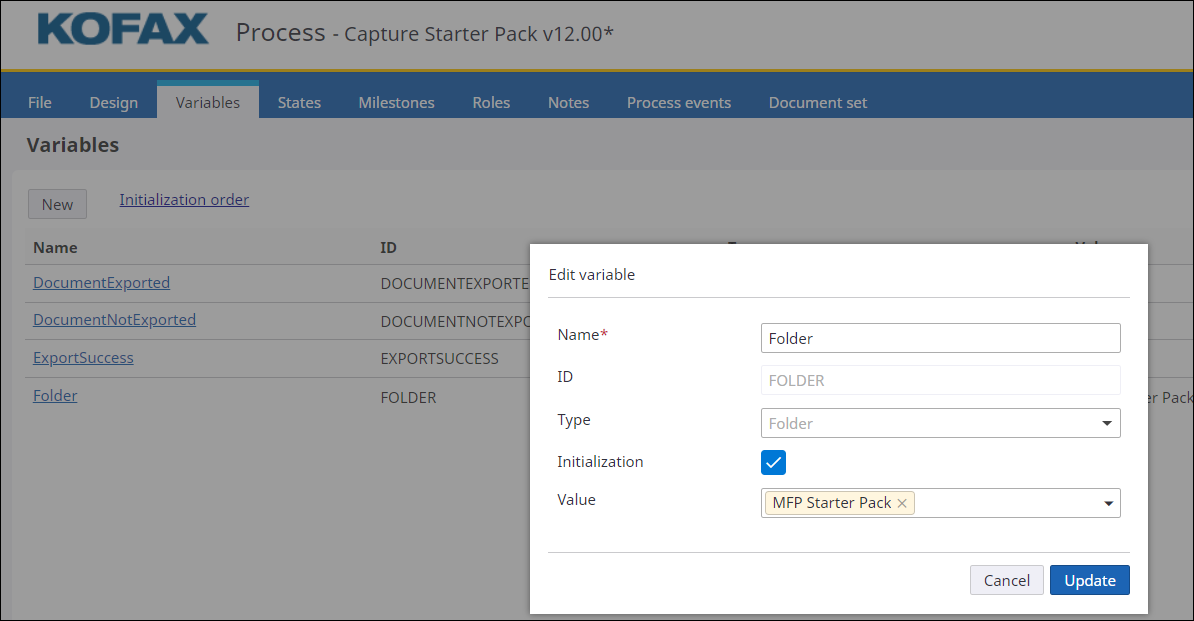View the Process events tab
This screenshot has height=621, width=1194.
(x=678, y=102)
